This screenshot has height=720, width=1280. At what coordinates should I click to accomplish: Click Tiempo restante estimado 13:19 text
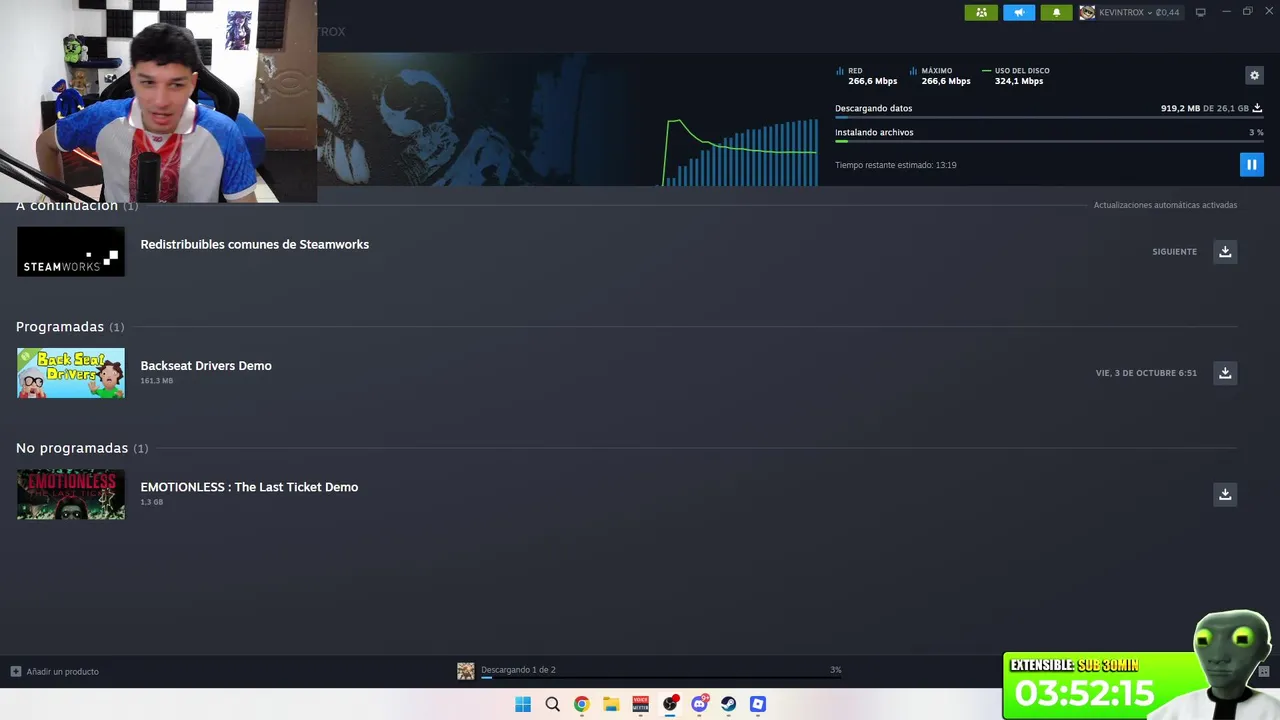pyautogui.click(x=896, y=165)
